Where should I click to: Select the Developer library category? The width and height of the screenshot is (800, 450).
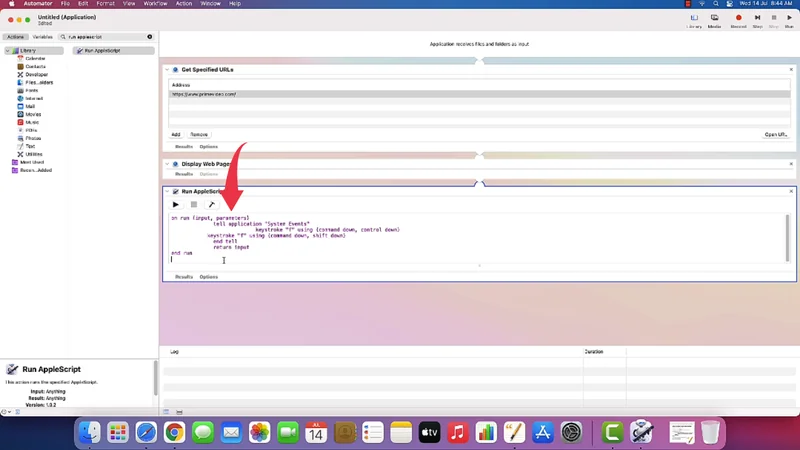pyautogui.click(x=36, y=74)
